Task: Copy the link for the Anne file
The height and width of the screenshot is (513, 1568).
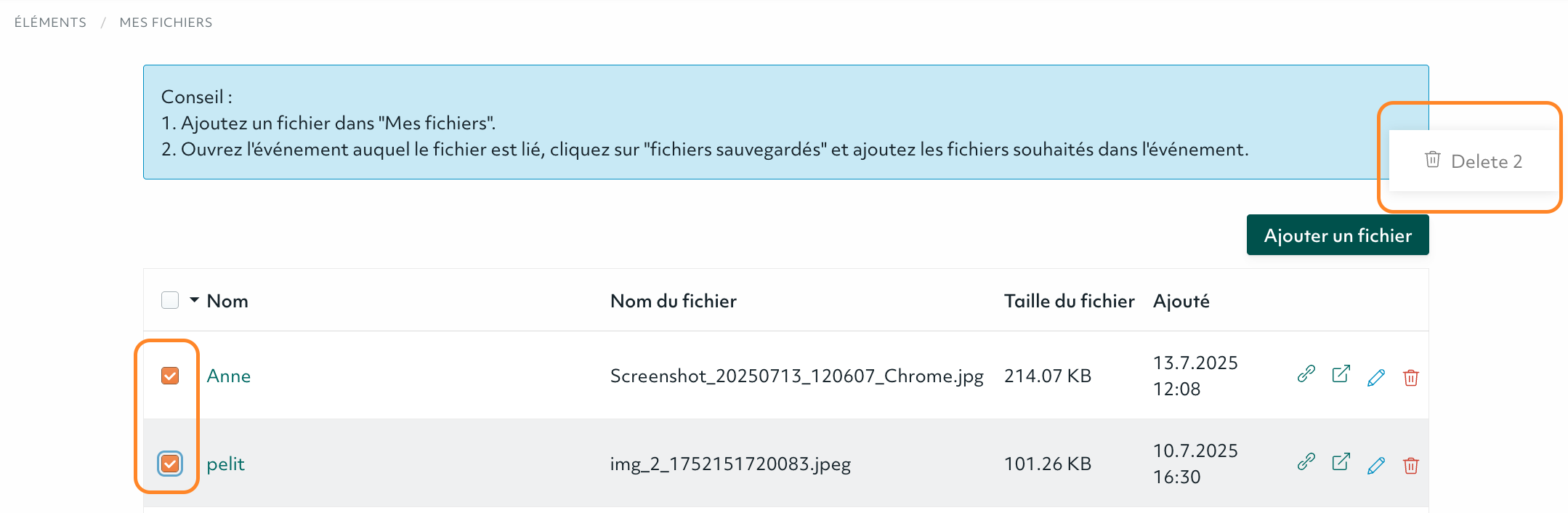Action: point(1306,376)
